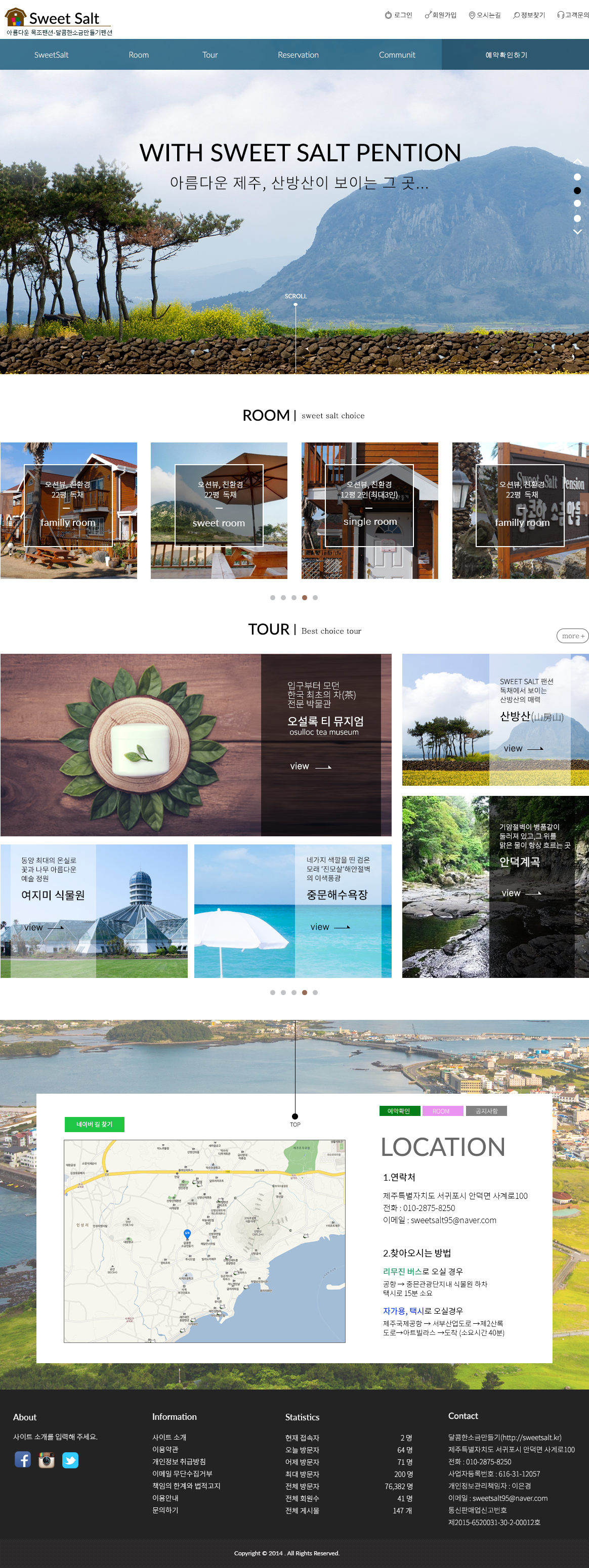The height and width of the screenshot is (1568, 589).
Task: Select the first hero slide dot
Action: (577, 177)
